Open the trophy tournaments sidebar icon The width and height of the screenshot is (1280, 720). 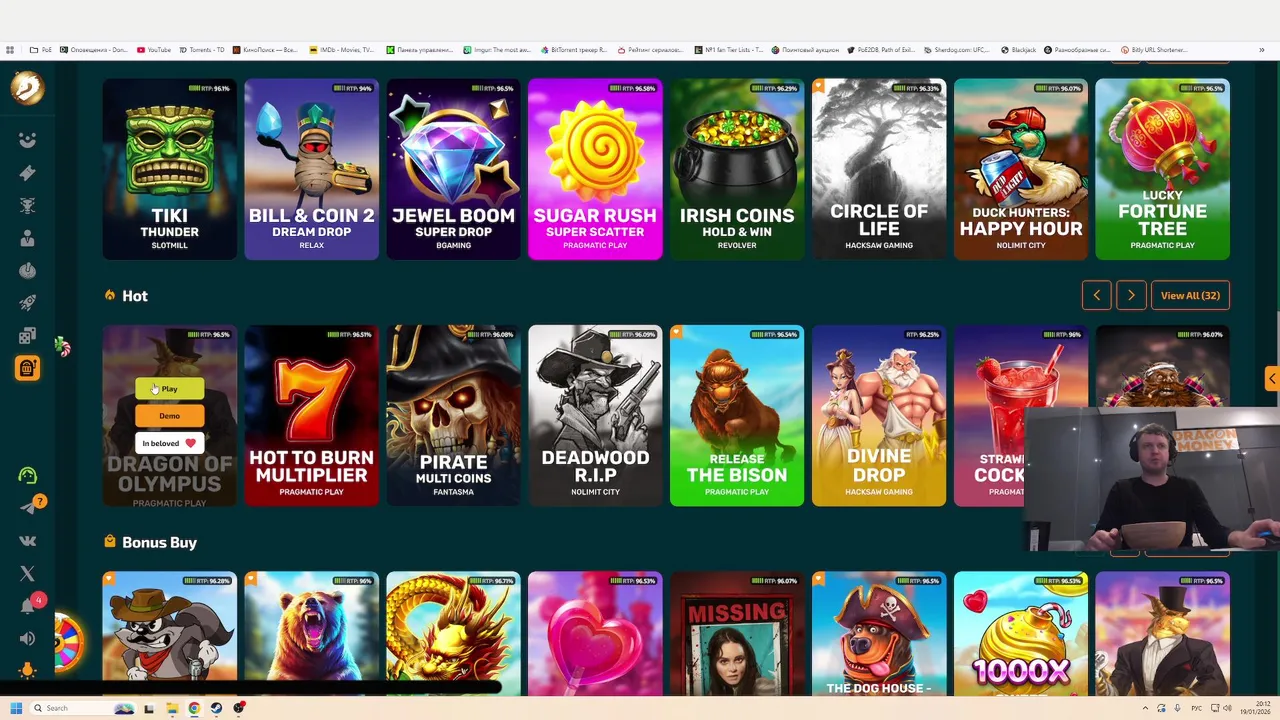[x=27, y=206]
